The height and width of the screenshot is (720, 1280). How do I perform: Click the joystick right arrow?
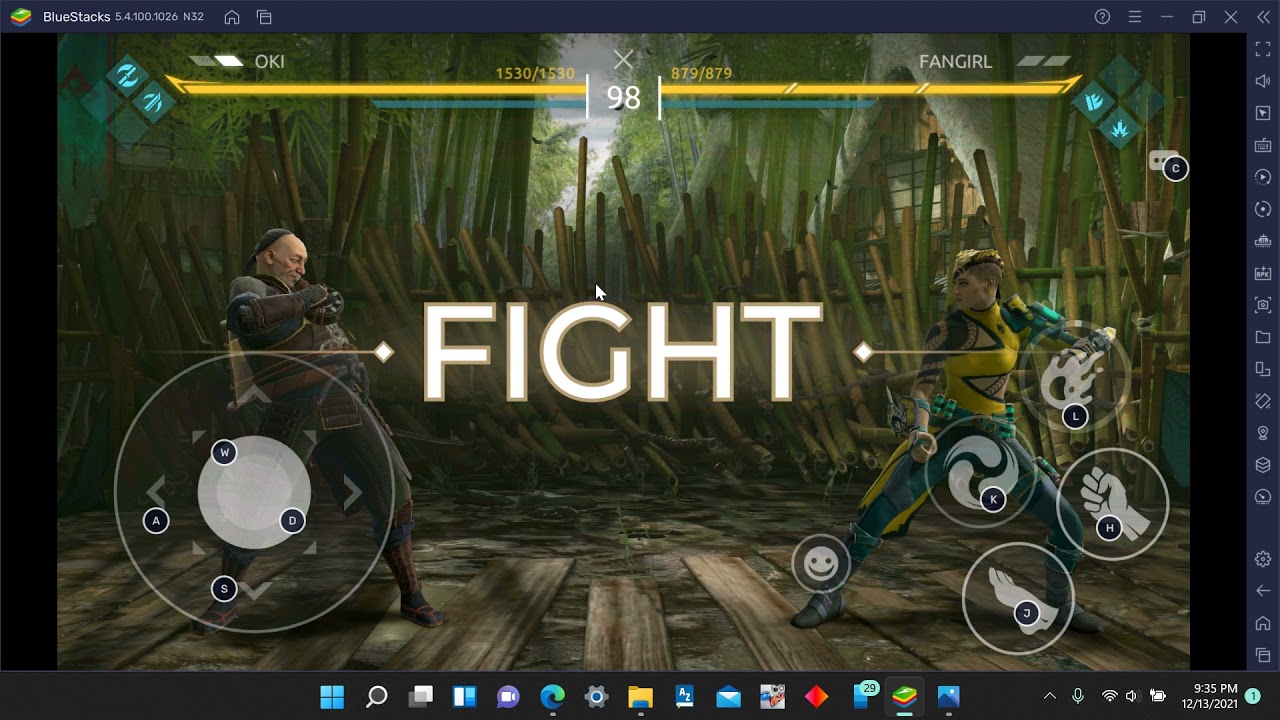click(352, 491)
